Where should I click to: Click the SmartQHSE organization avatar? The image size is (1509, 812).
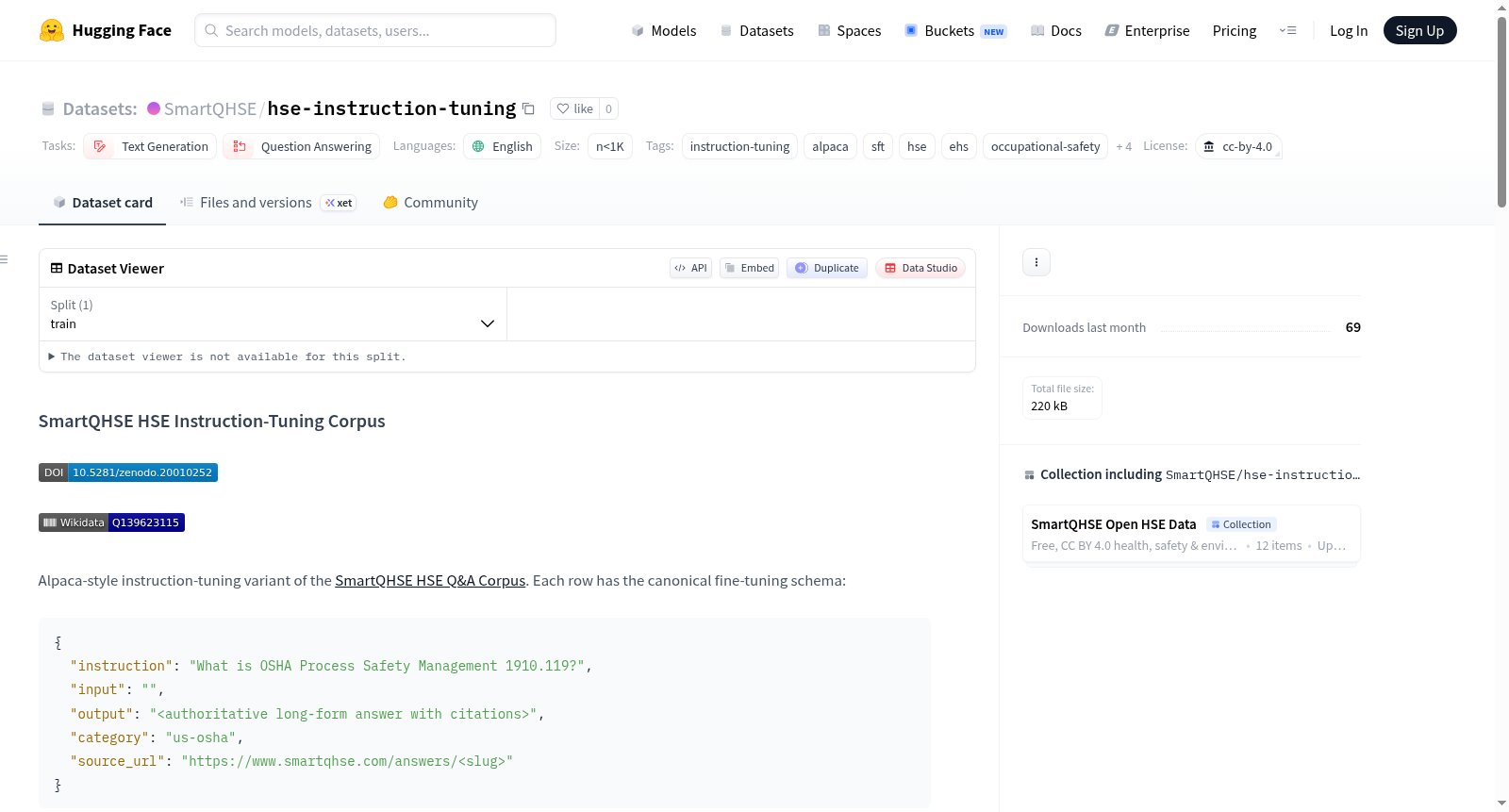click(x=154, y=108)
